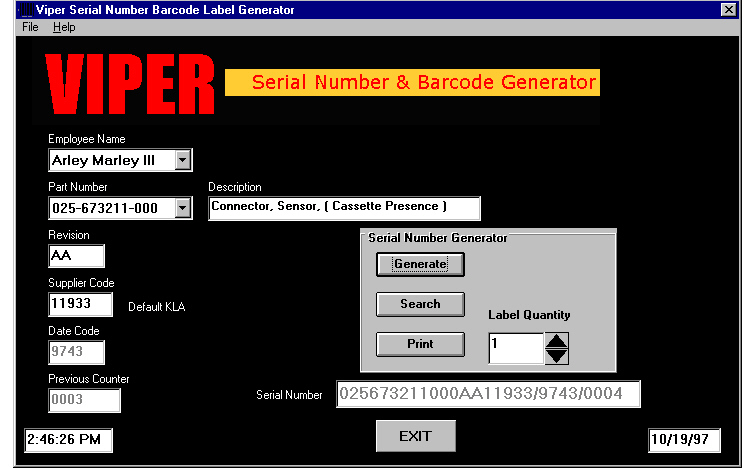Click the date display 10/19/97
This screenshot has height=468, width=756.
[x=685, y=440]
